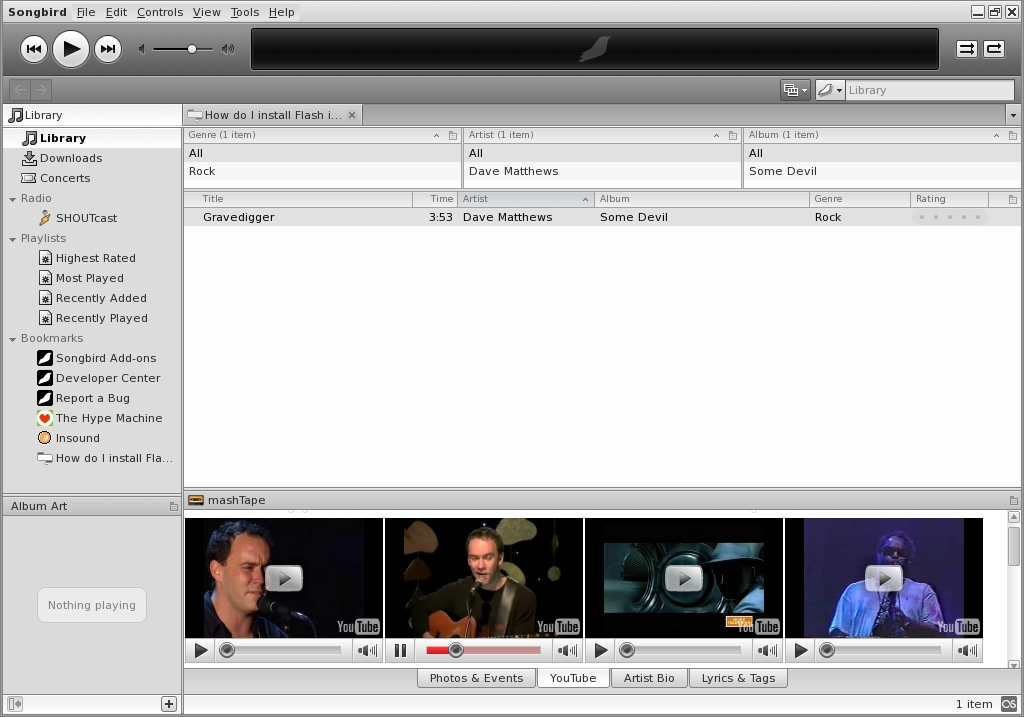1024x717 pixels.
Task: Seek the second video's red progress slider
Action: pos(483,650)
